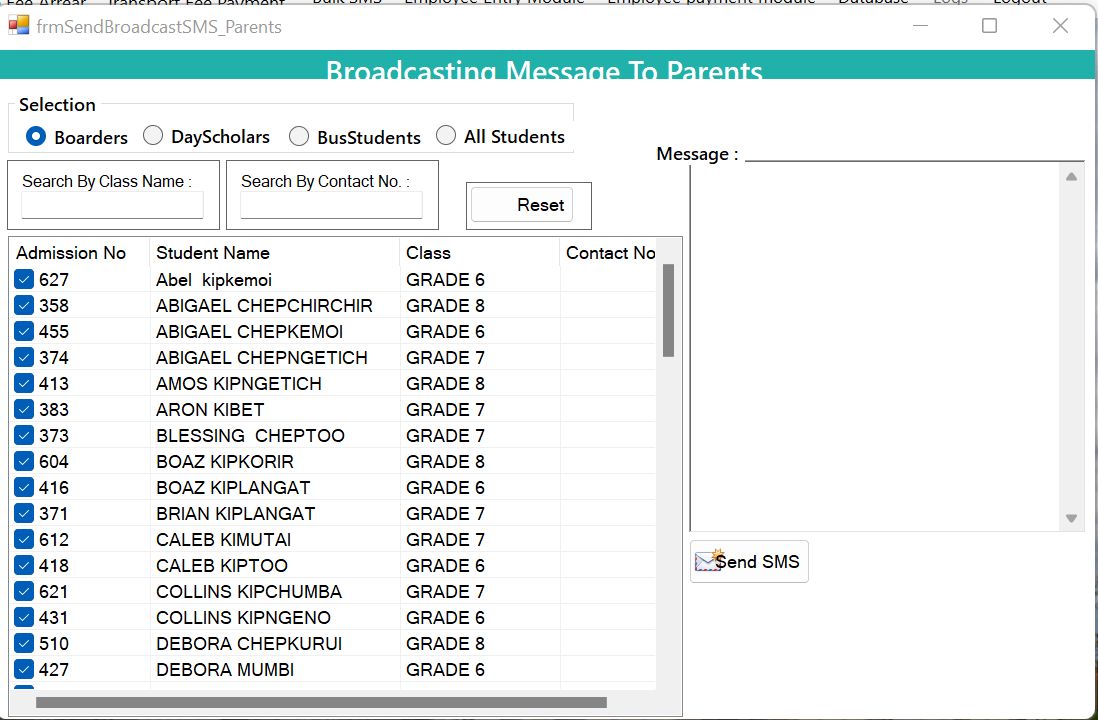Screen dimensions: 1098x720
Task: Select the Boarders radio button
Action: tap(36, 136)
